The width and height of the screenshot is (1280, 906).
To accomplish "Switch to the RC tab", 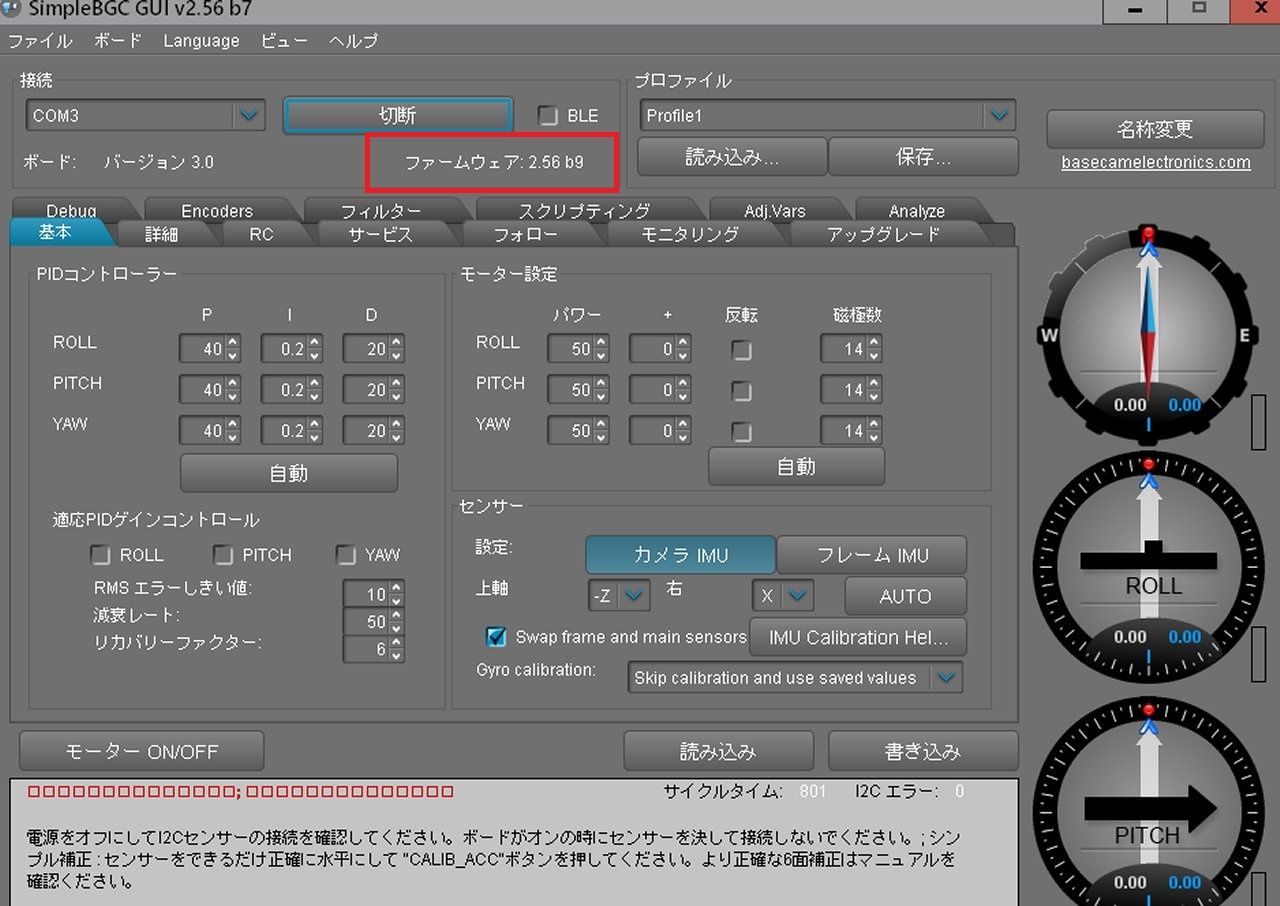I will [261, 234].
